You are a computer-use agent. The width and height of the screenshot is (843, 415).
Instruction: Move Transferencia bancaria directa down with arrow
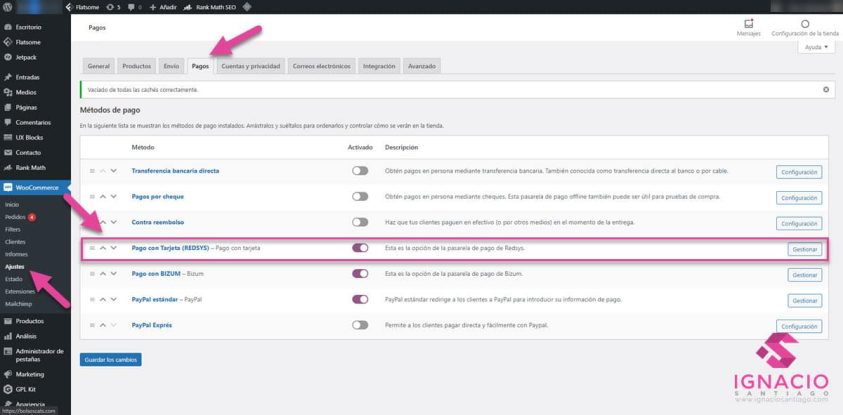pyautogui.click(x=113, y=171)
